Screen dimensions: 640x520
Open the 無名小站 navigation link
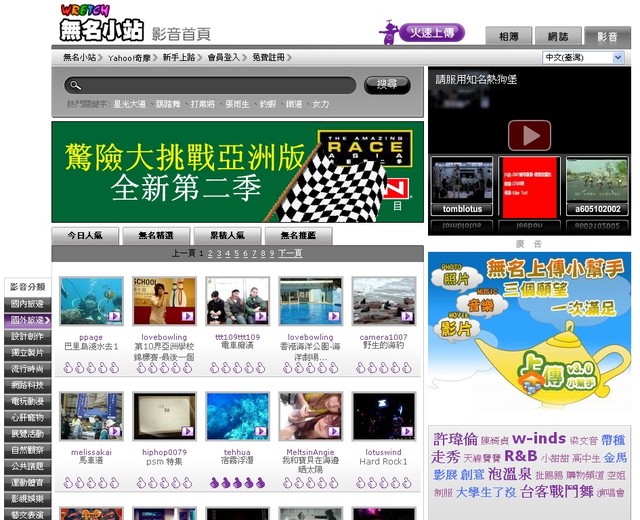click(x=80, y=58)
